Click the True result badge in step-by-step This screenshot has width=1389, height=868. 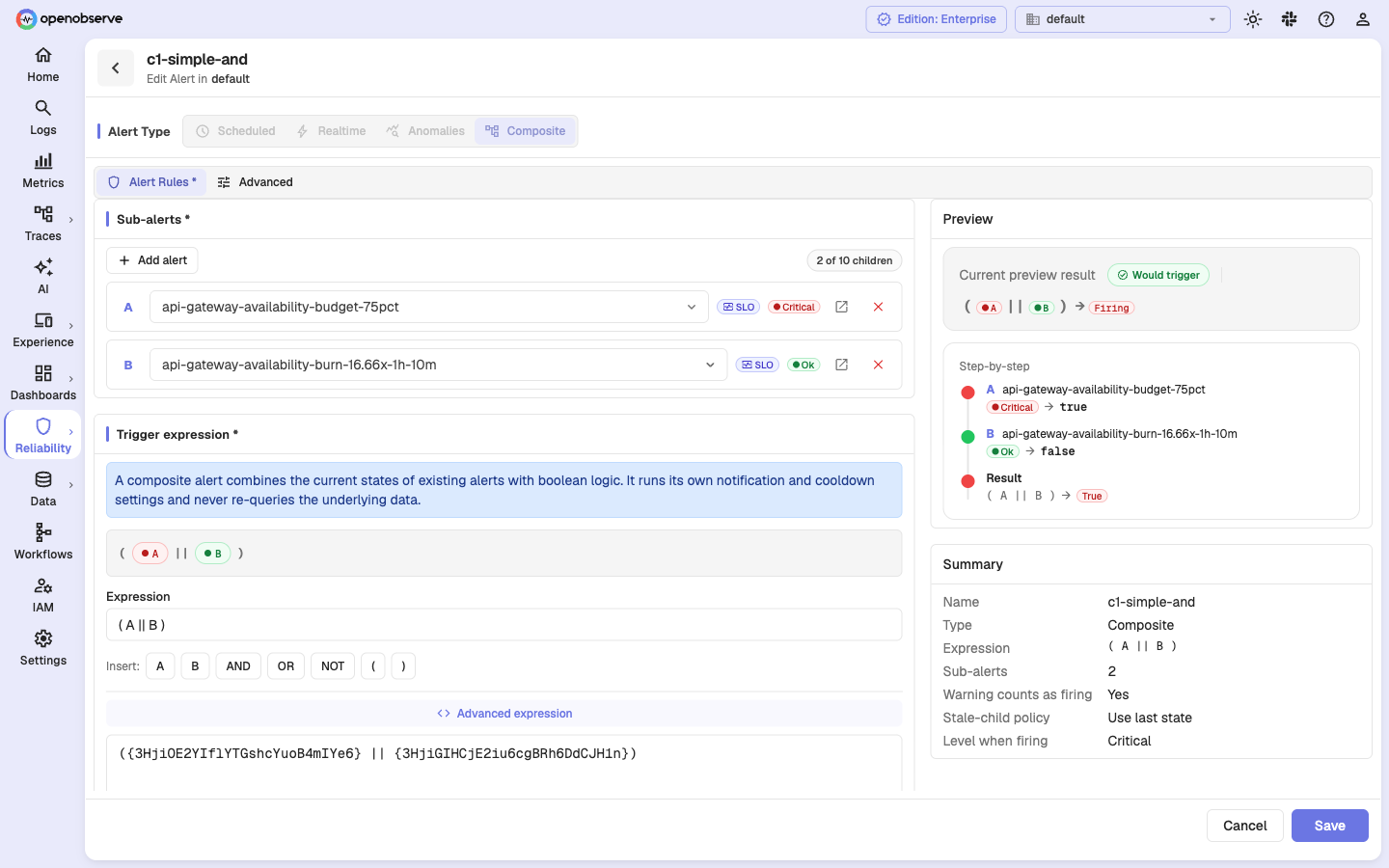pos(1092,496)
